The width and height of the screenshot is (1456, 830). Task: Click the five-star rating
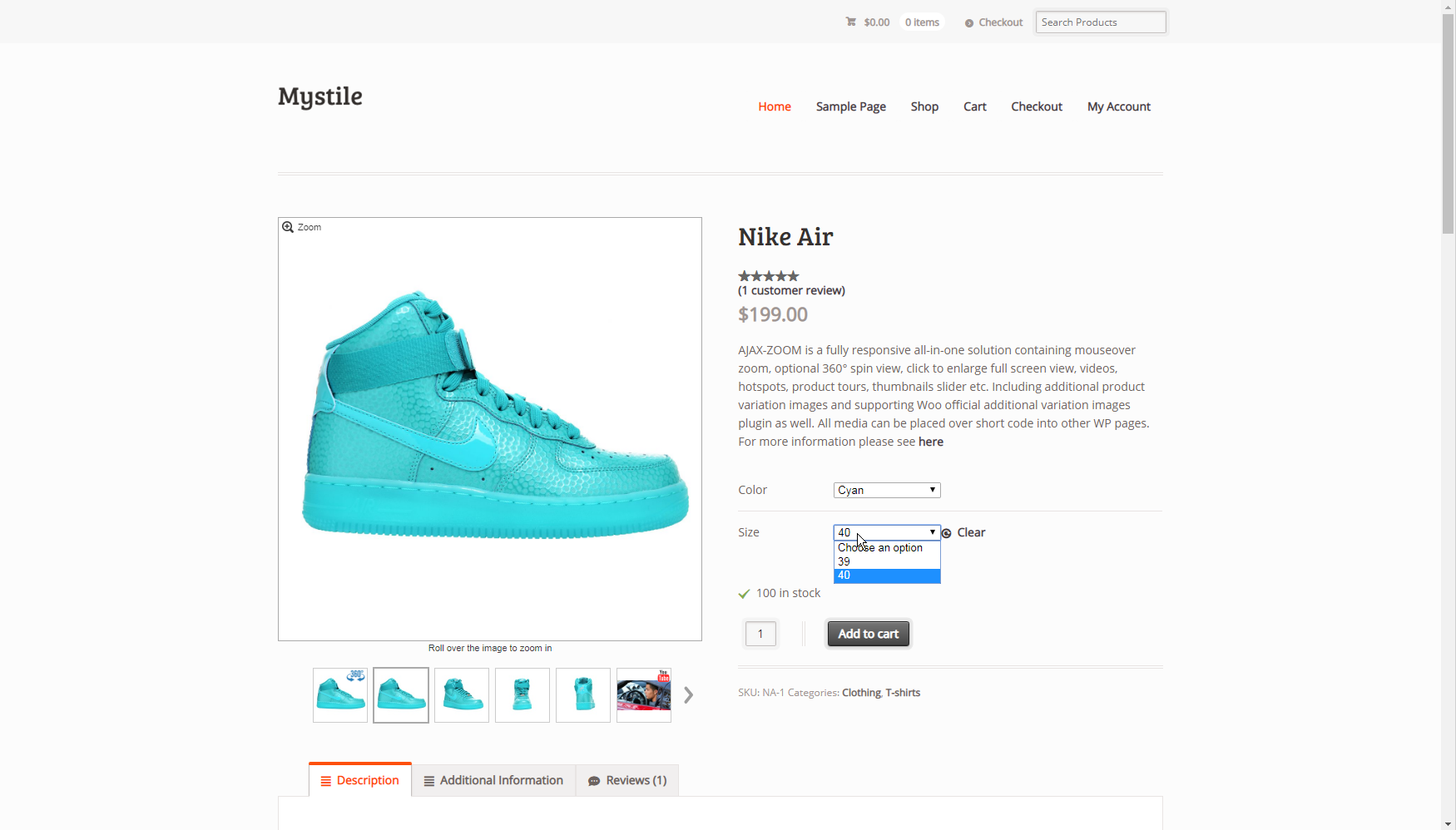click(769, 276)
